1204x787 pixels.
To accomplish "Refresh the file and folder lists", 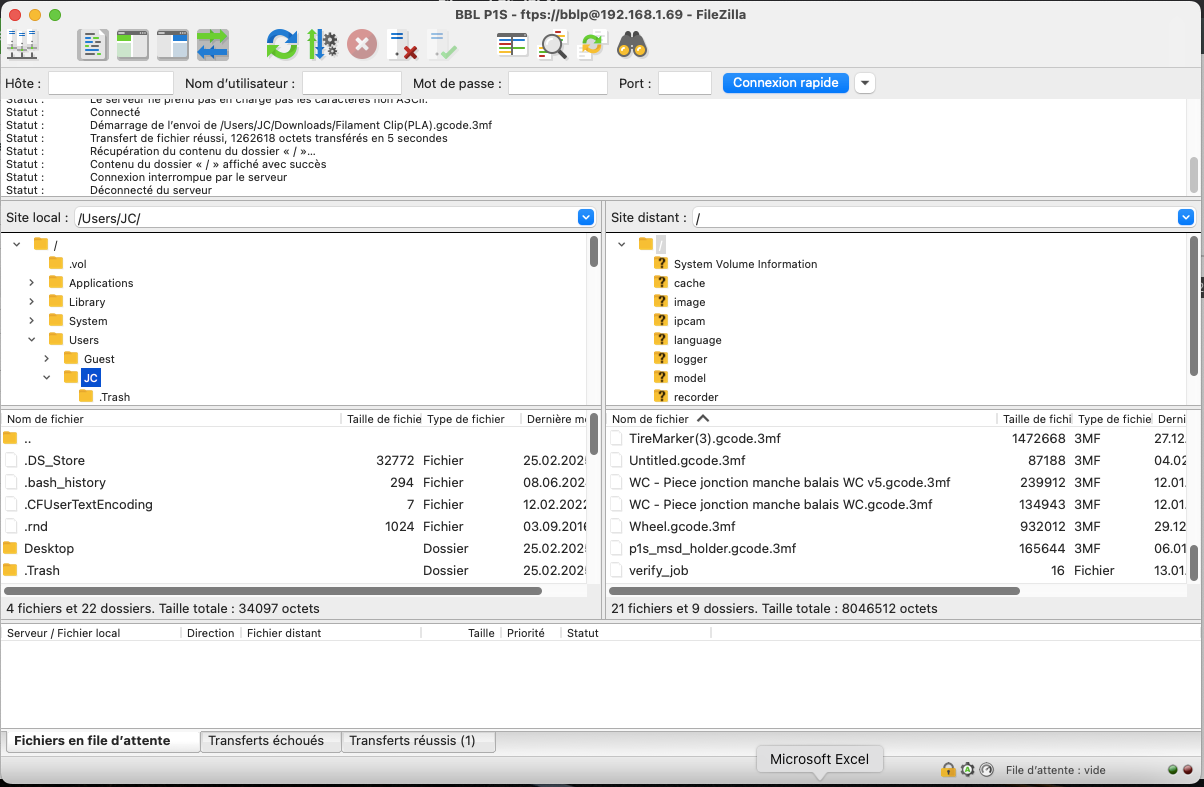I will (282, 44).
